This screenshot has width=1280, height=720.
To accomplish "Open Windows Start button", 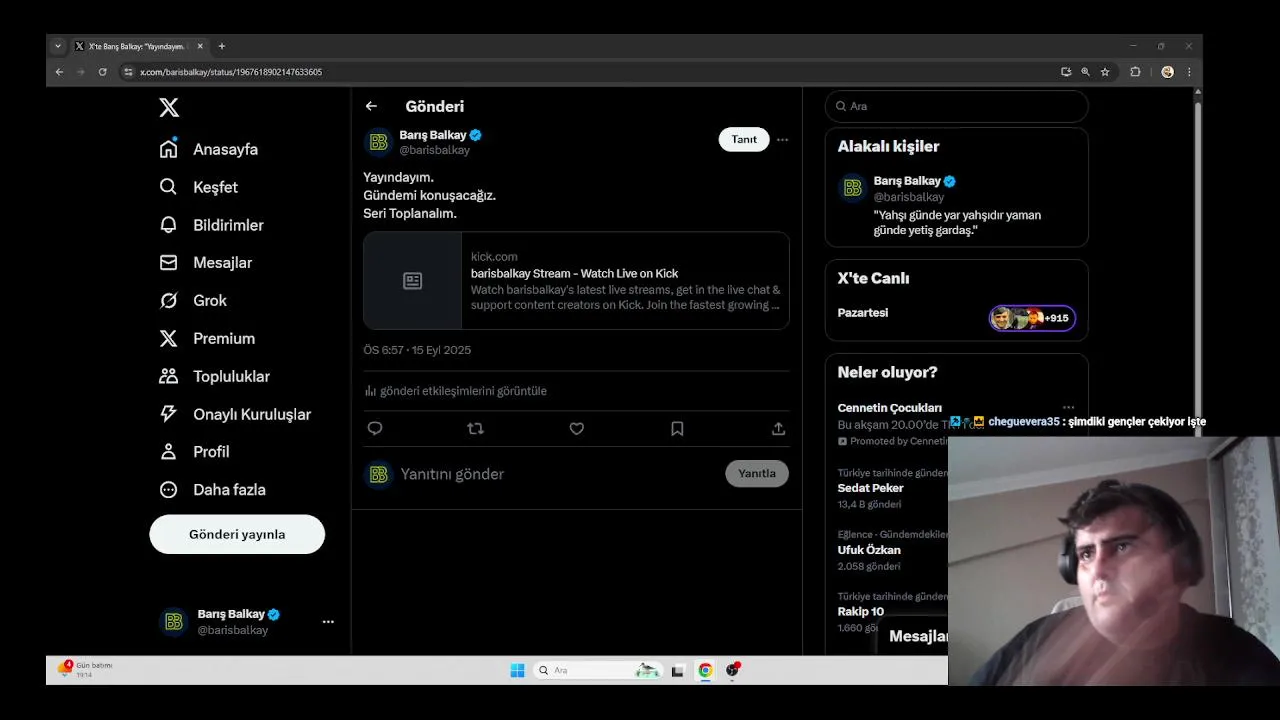I will point(517,670).
